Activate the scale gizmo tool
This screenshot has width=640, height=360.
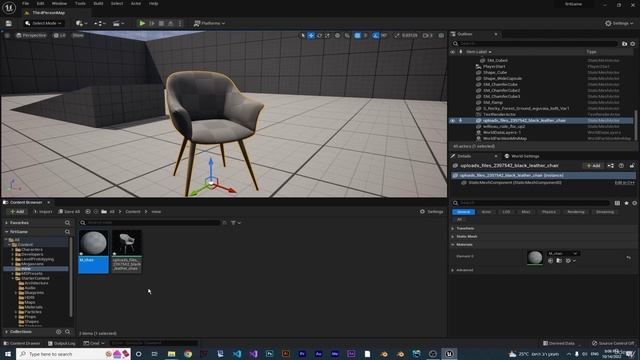click(327, 36)
